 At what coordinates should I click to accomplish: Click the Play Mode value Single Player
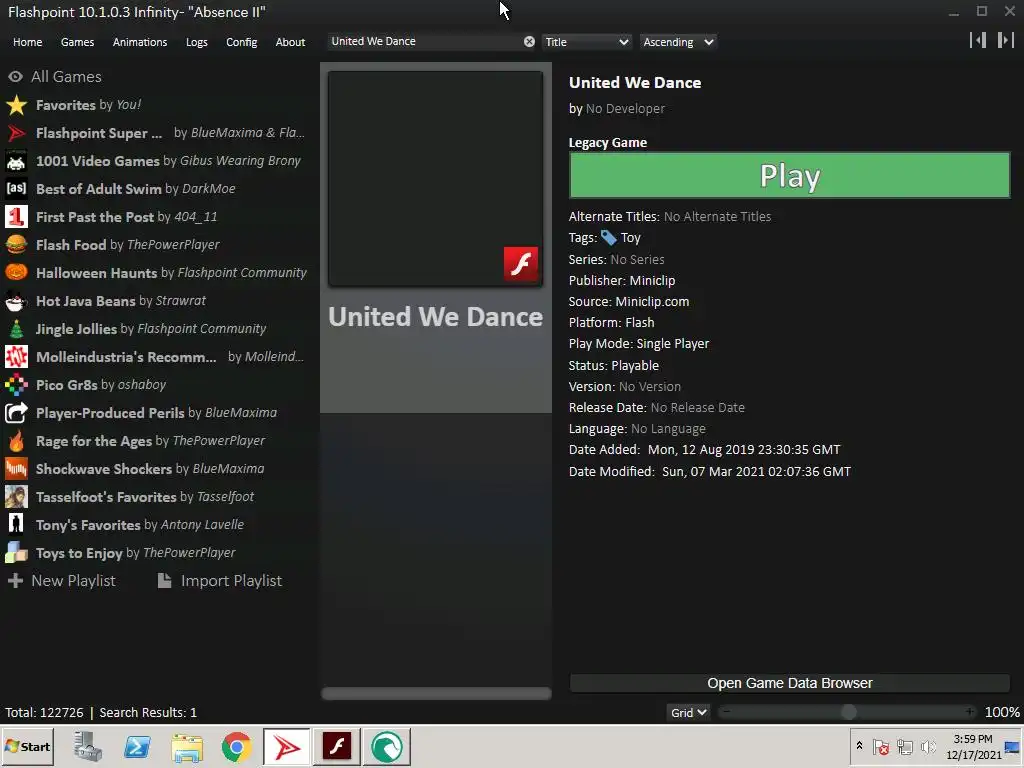pyautogui.click(x=673, y=344)
